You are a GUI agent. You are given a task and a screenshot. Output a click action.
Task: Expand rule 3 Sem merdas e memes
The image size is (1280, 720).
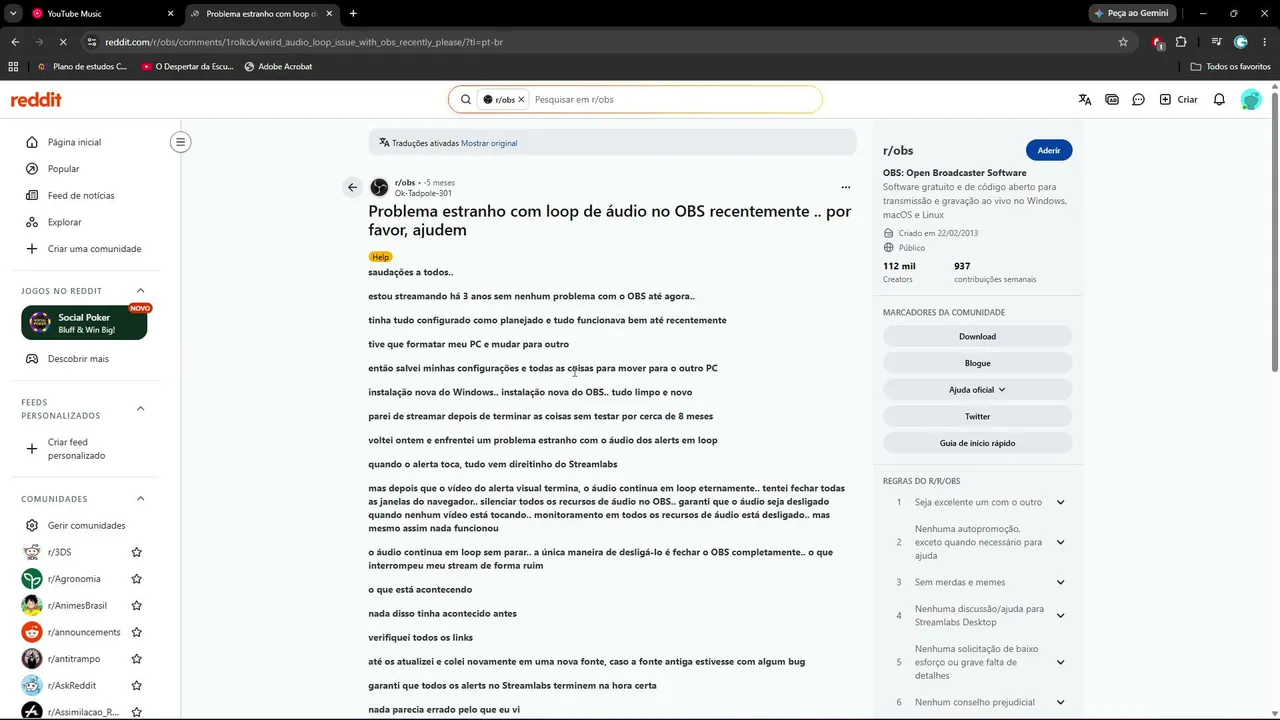(x=1060, y=582)
